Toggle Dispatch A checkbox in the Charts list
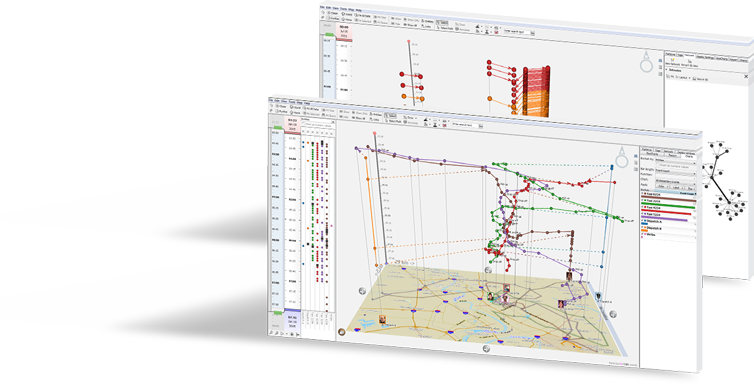This screenshot has height=384, width=754. [642, 220]
